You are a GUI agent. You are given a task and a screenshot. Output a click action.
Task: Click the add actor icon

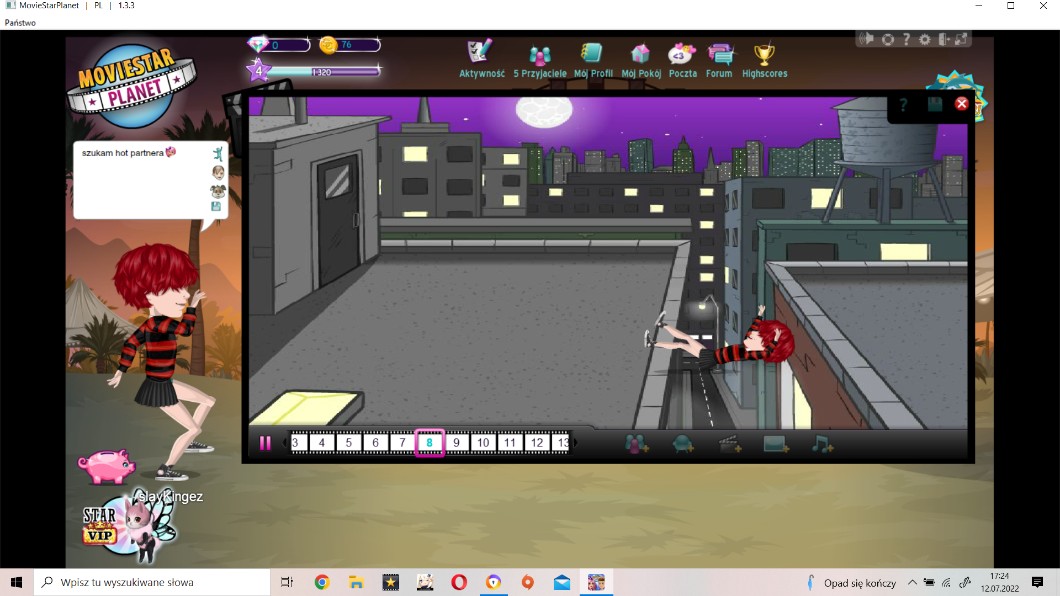[x=637, y=444]
